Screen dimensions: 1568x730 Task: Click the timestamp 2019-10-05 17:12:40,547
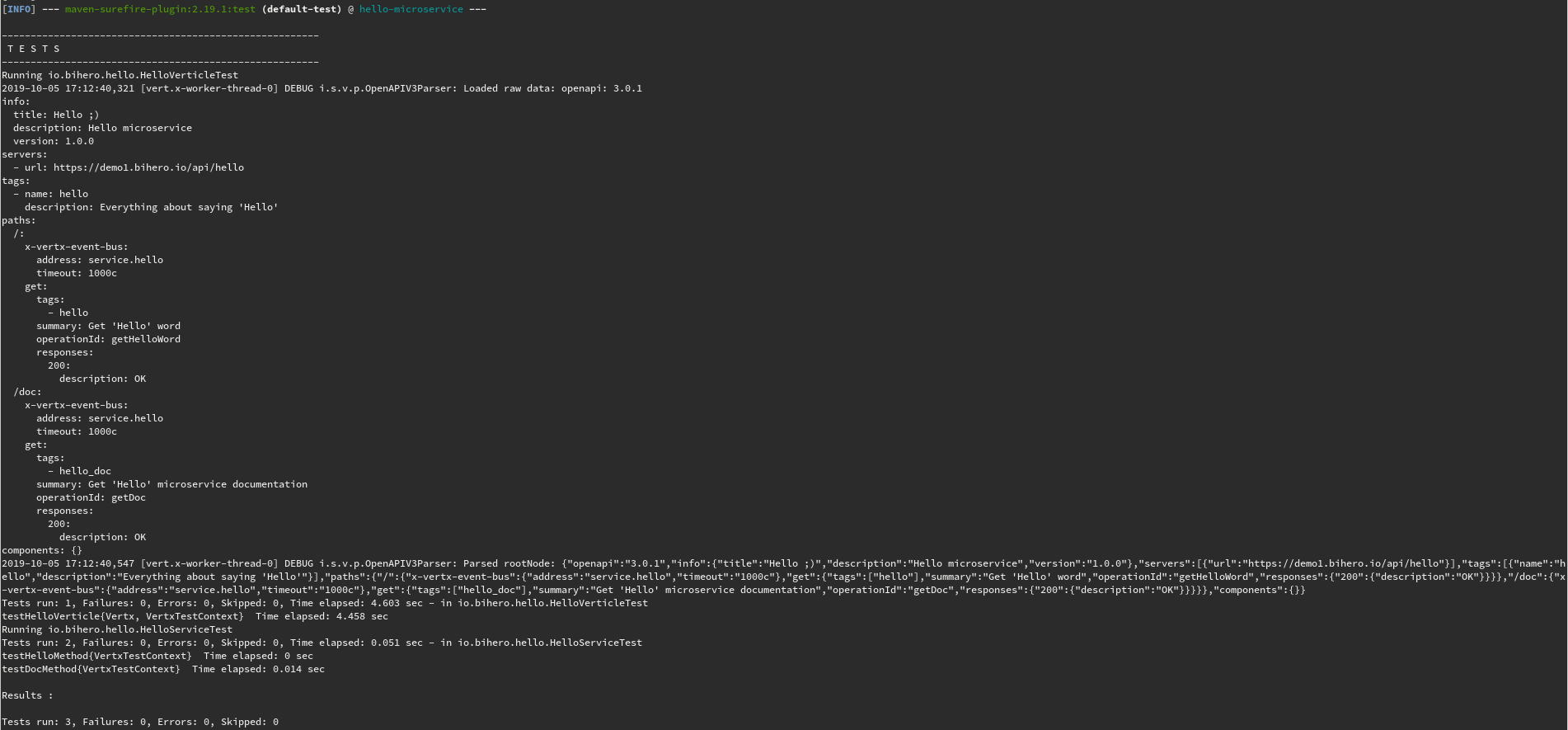point(68,563)
